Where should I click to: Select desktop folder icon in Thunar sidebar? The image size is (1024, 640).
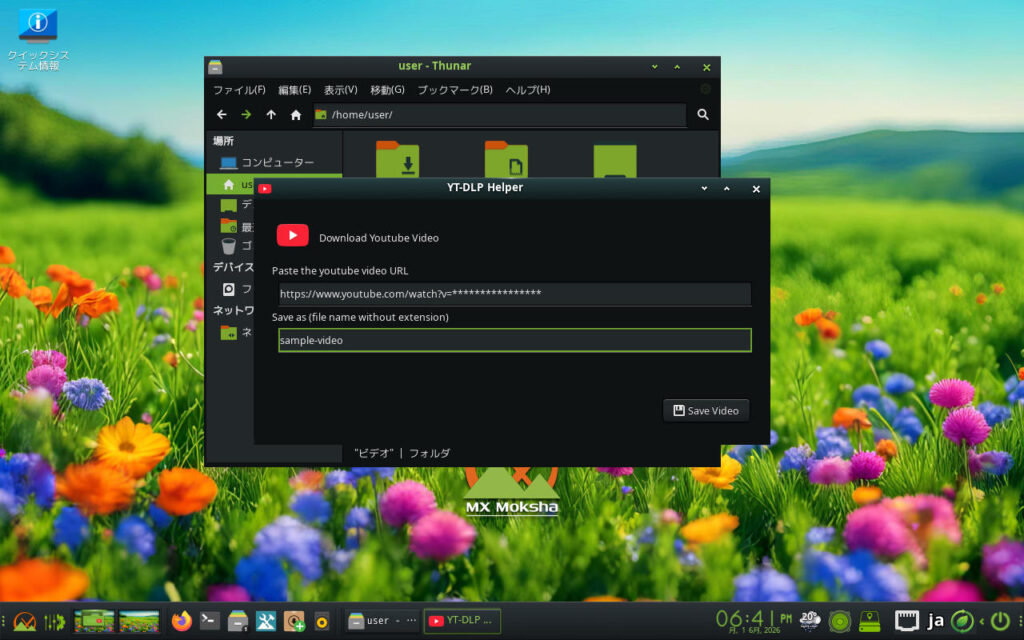tap(229, 205)
